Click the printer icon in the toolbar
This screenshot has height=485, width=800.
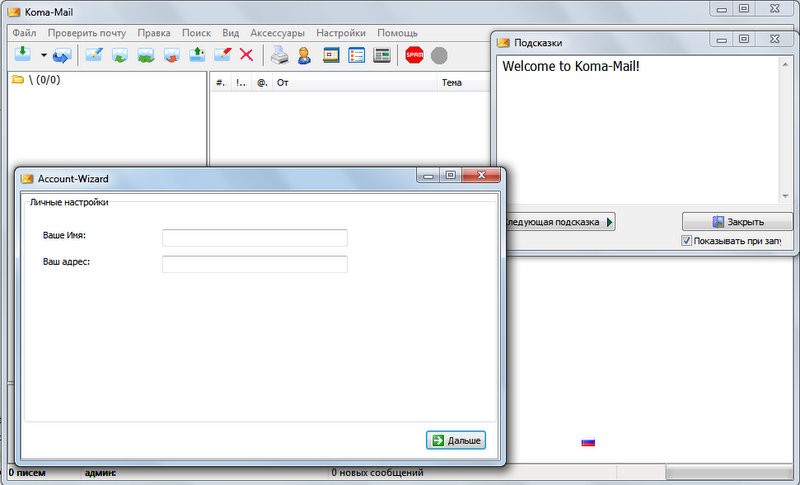(279, 55)
